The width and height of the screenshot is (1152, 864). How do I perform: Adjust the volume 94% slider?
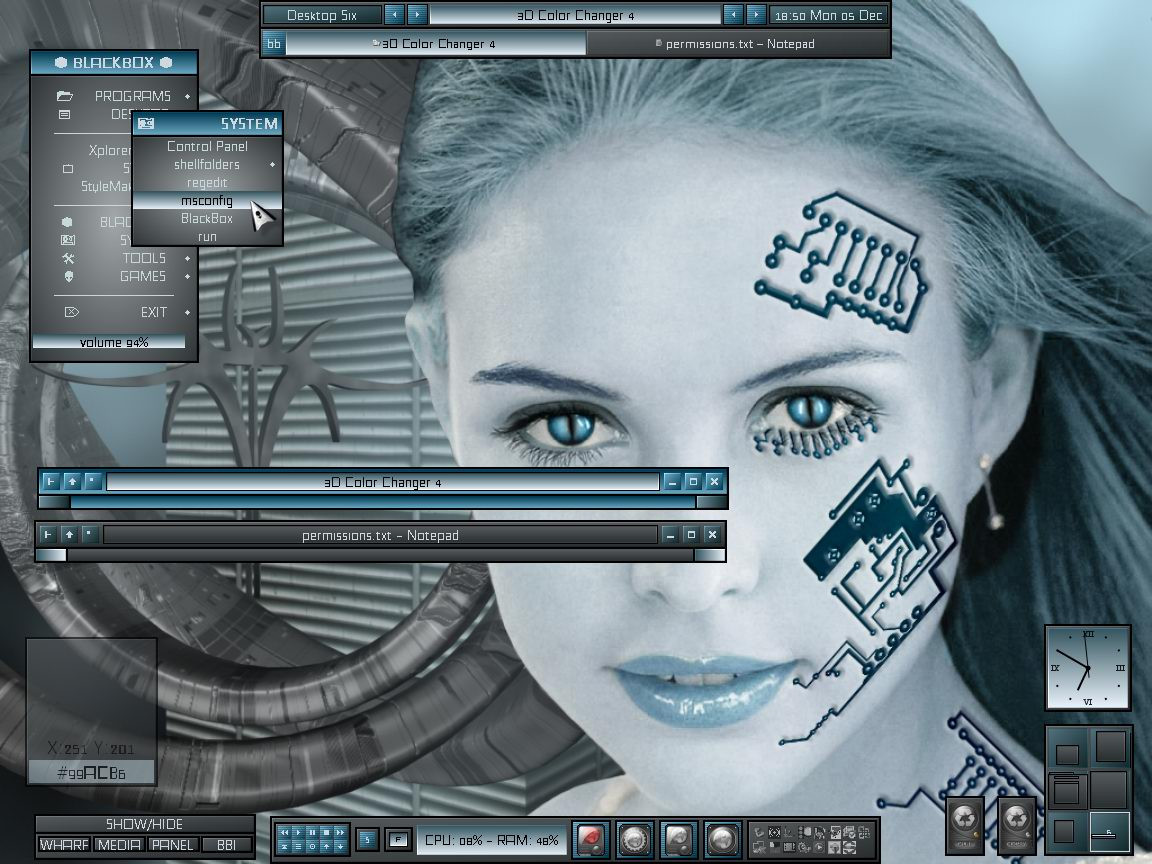tap(109, 342)
